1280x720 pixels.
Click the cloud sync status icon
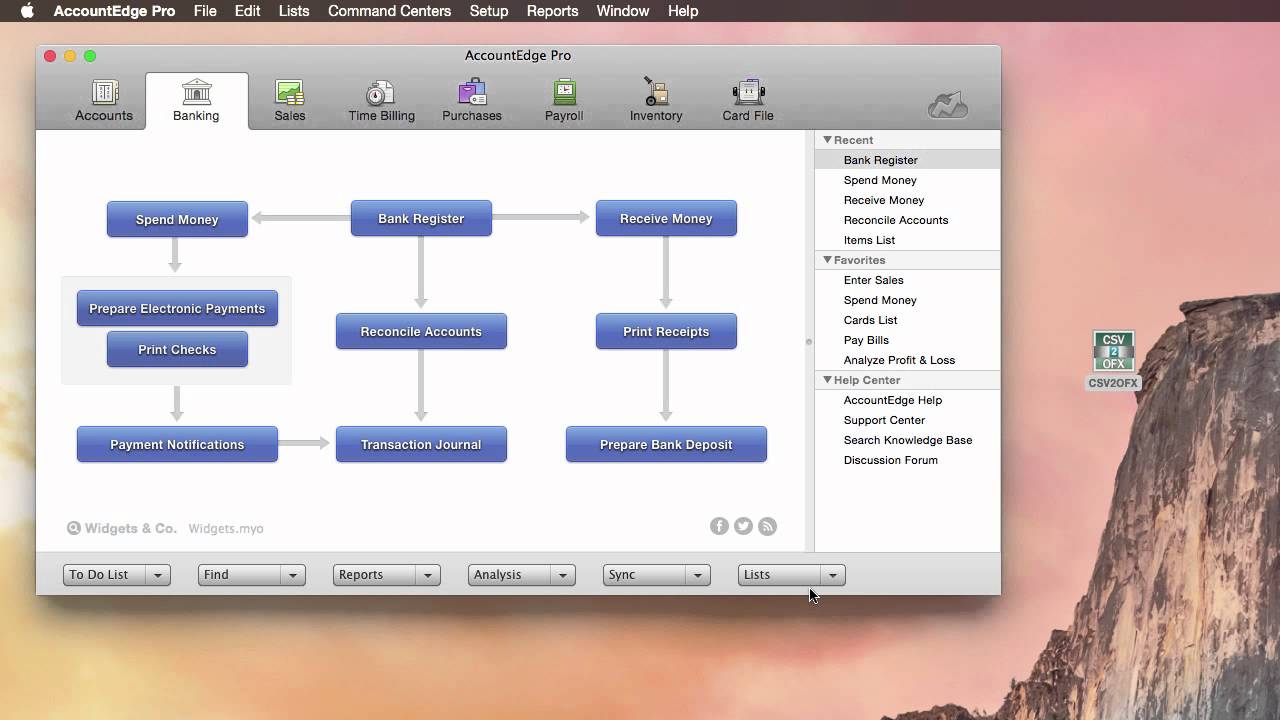[x=947, y=104]
